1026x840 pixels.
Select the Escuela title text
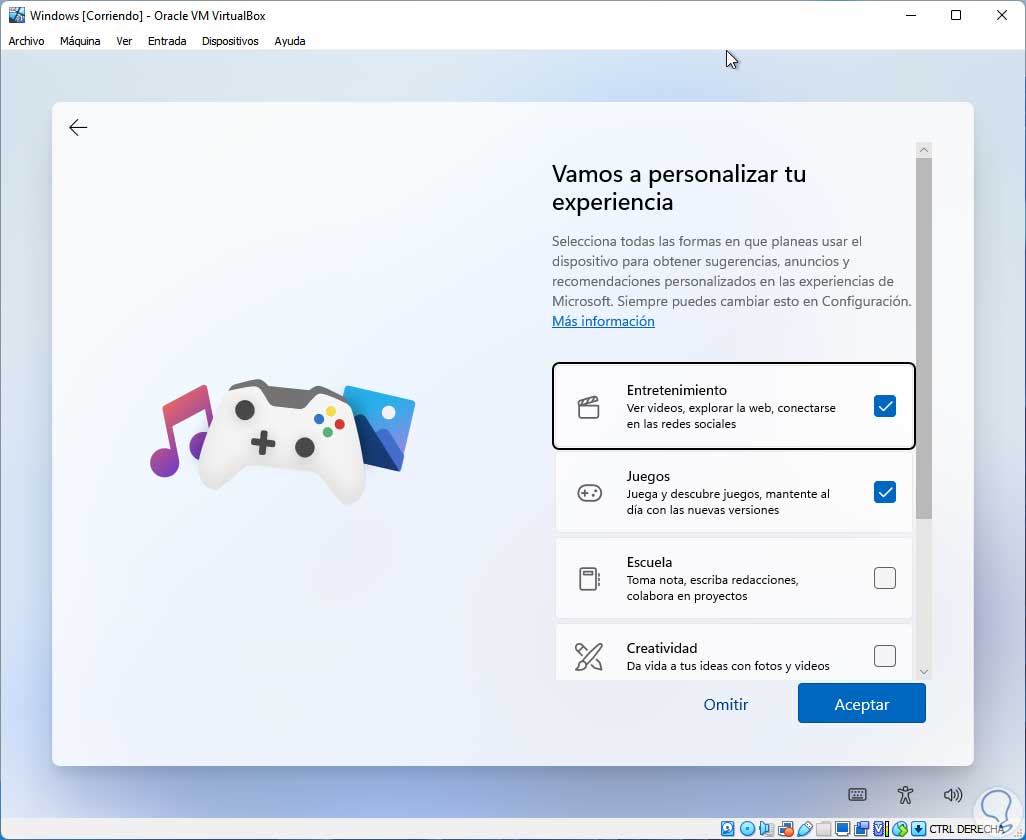[649, 562]
